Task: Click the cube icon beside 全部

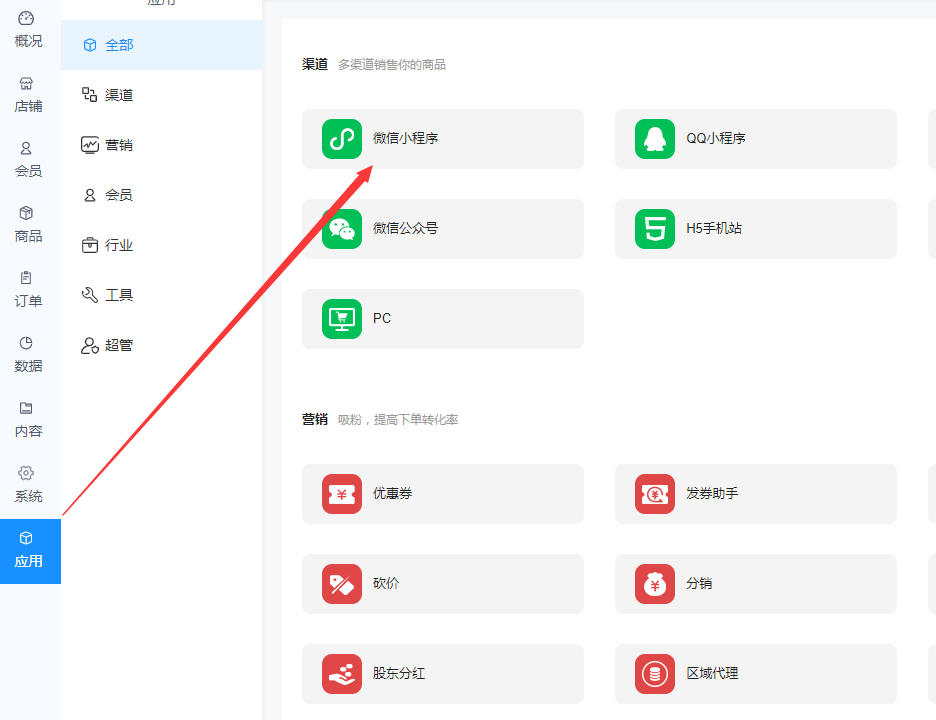Action: [90, 45]
